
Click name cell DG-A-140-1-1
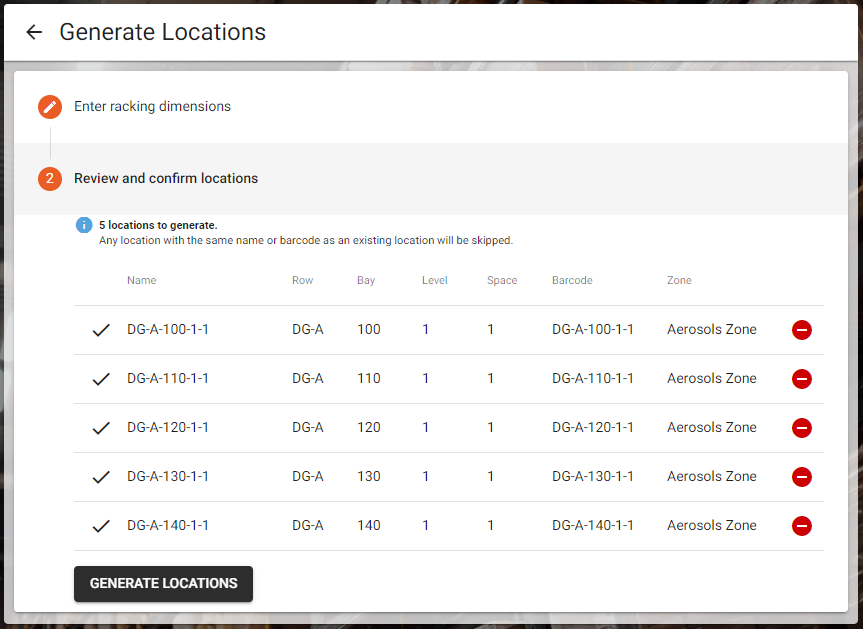pos(168,525)
